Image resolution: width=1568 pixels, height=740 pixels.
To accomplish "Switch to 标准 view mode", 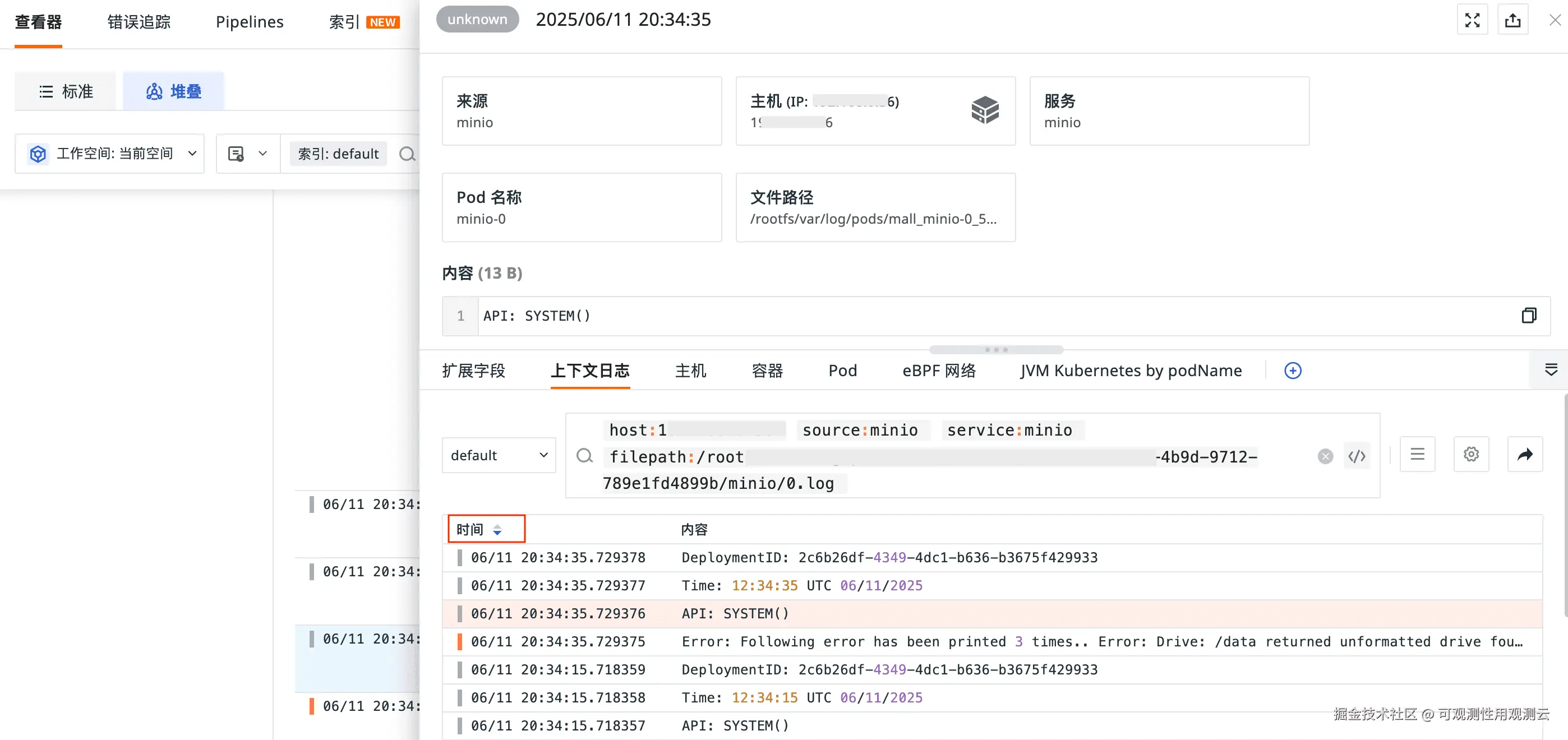I will [x=66, y=91].
